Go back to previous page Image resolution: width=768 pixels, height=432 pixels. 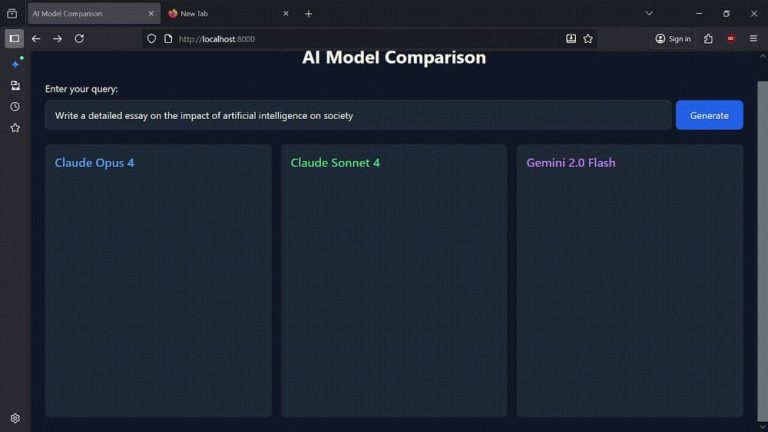tap(36, 38)
